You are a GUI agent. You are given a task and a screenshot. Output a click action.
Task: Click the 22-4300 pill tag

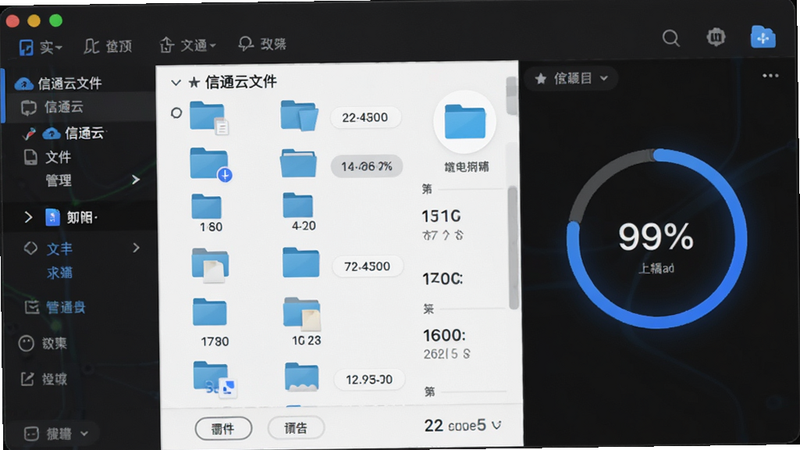[365, 117]
